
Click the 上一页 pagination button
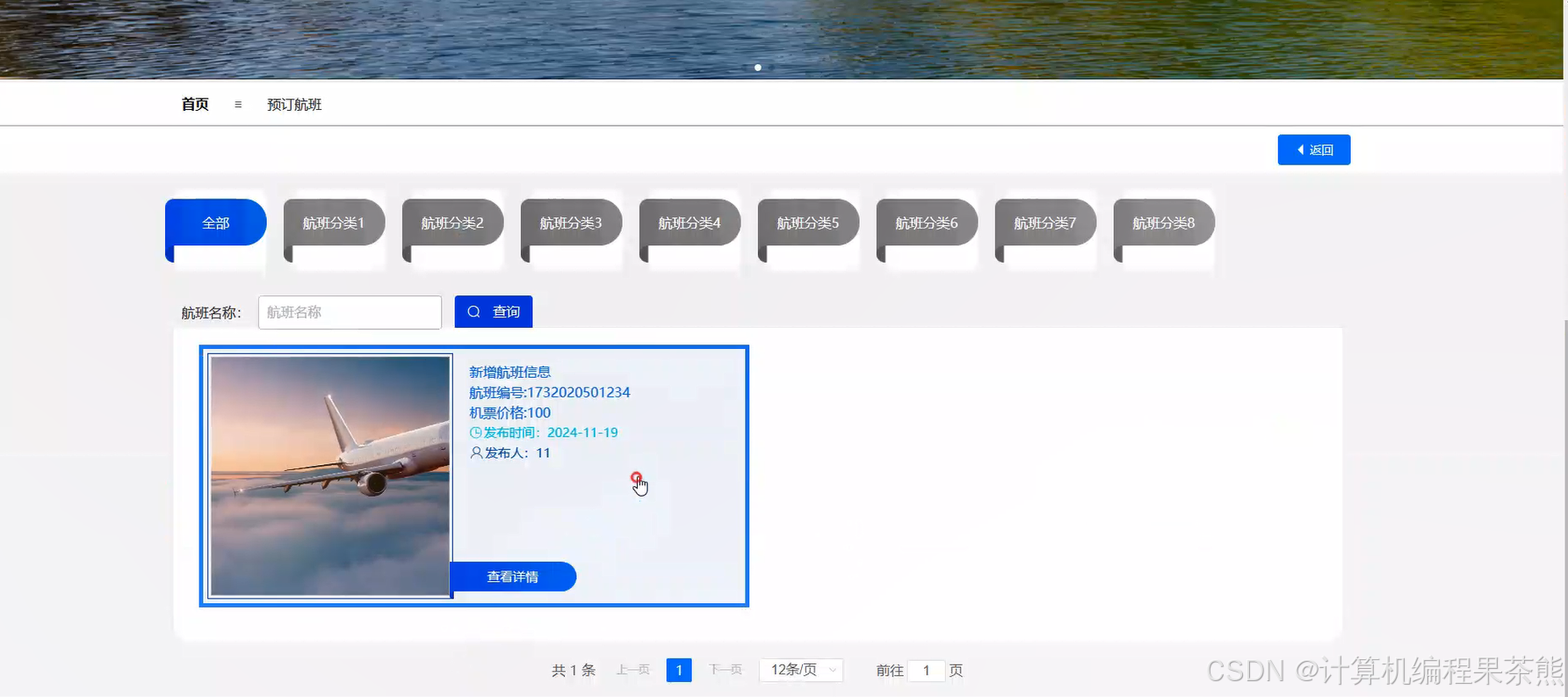[632, 670]
